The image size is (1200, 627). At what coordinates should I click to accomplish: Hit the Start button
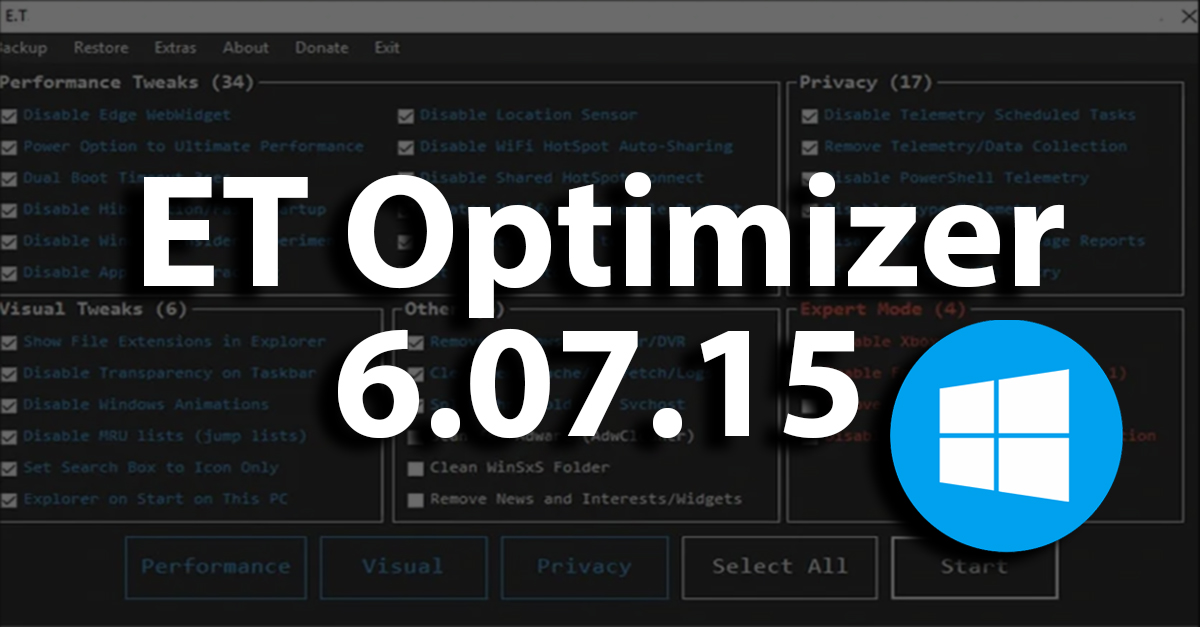[973, 567]
